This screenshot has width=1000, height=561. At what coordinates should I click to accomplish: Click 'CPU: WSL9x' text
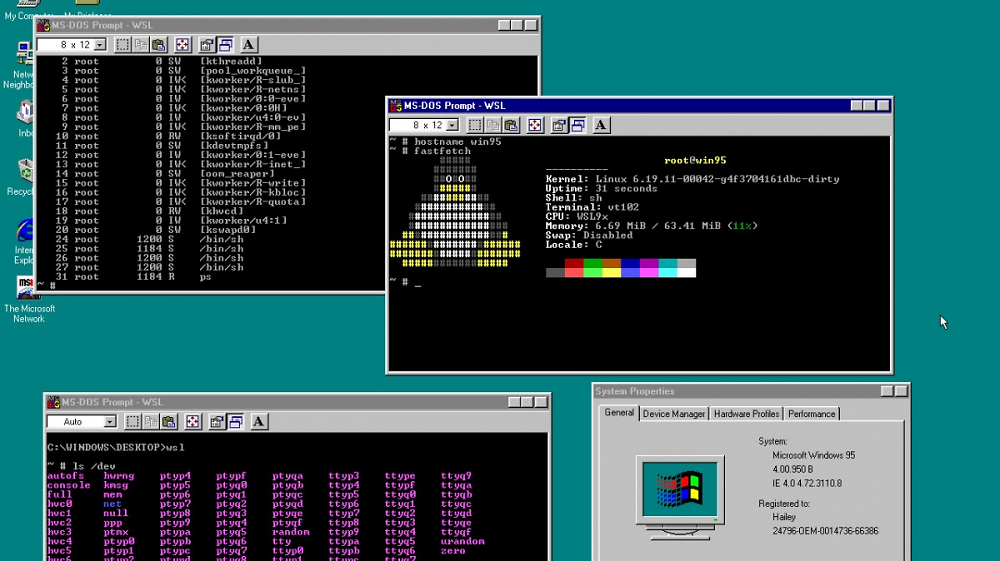click(x=577, y=217)
